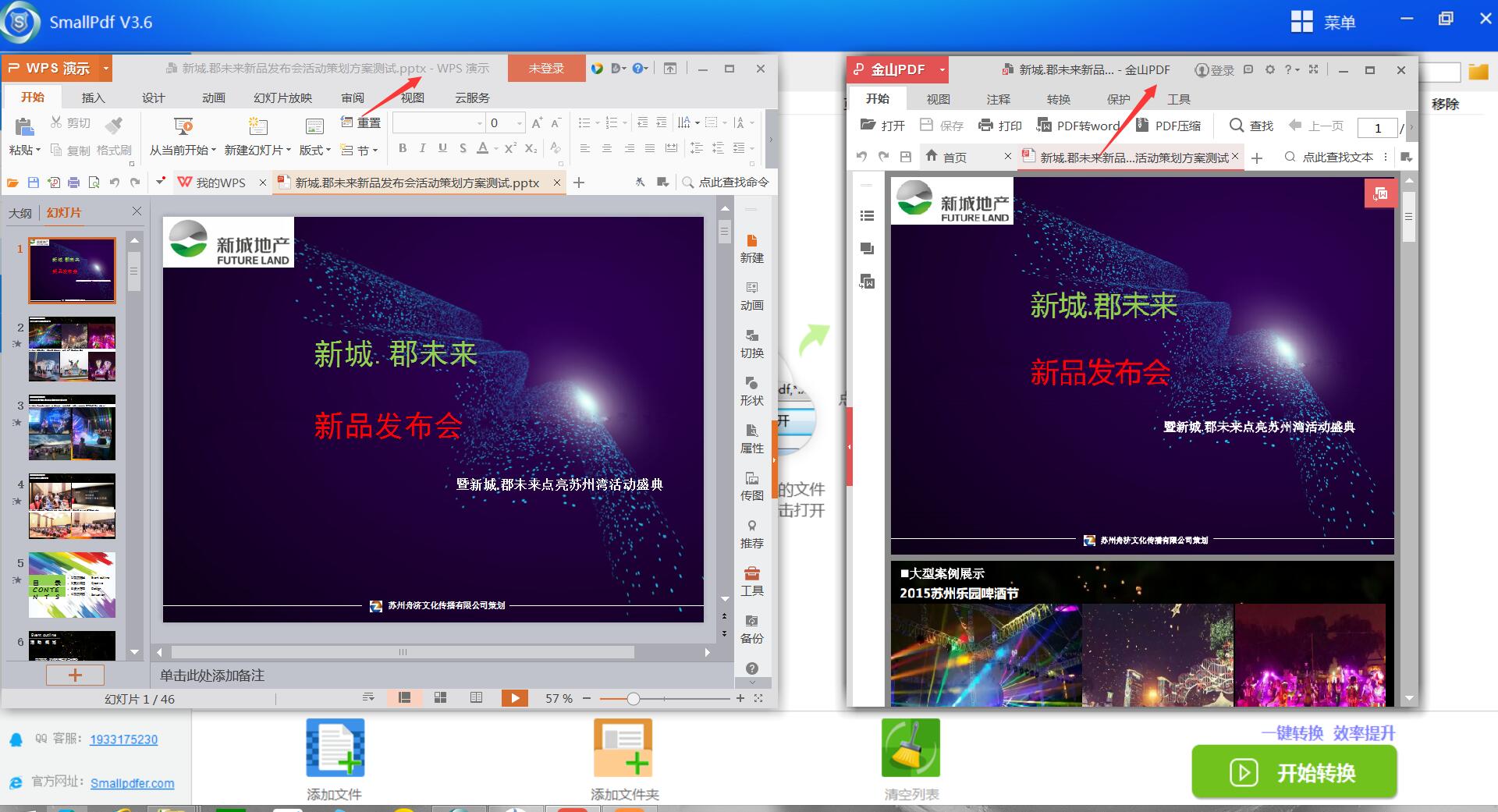Image resolution: width=1498 pixels, height=812 pixels.
Task: Click the Format Painter (格式刷) brush icon
Action: (x=114, y=125)
